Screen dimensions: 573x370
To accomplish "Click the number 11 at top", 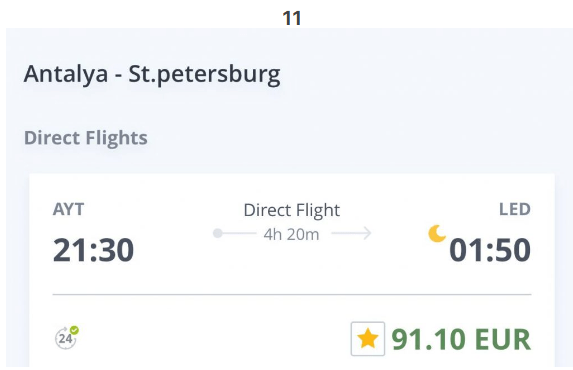I will point(292,18).
